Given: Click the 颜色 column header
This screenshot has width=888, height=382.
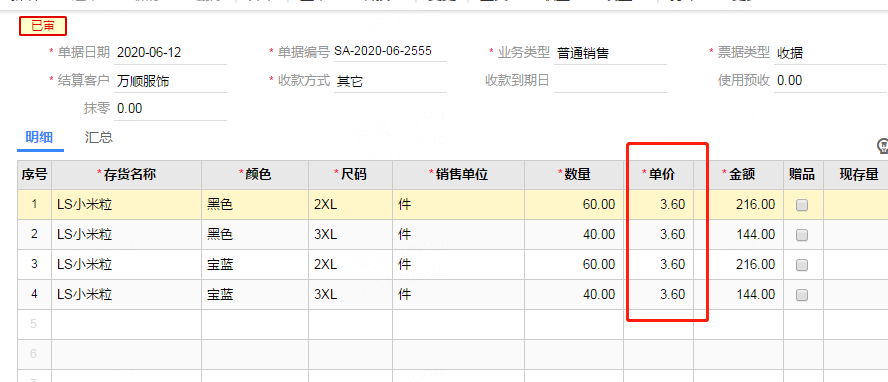Looking at the screenshot, I should point(255,175).
